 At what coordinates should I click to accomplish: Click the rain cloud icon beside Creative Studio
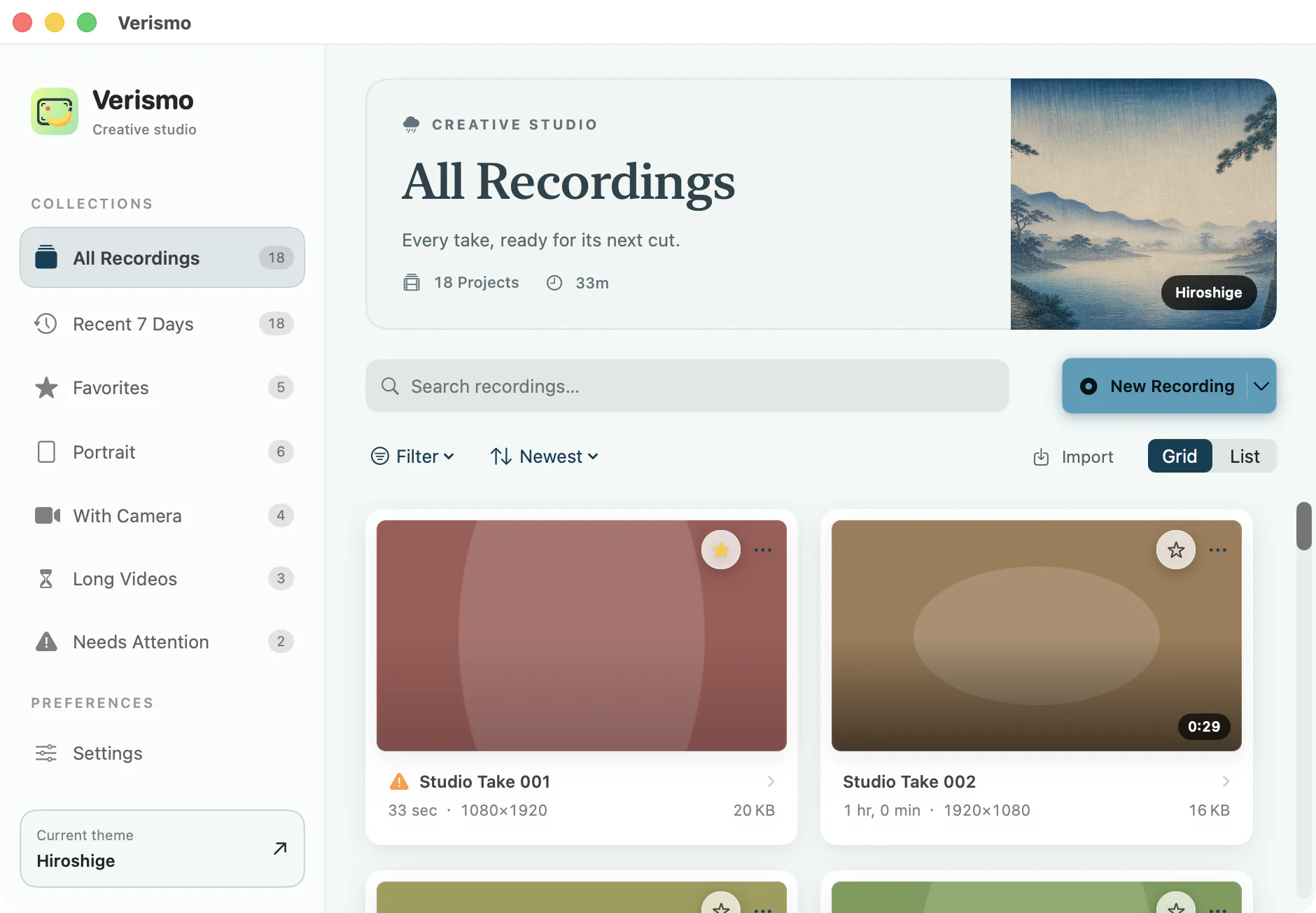(412, 125)
